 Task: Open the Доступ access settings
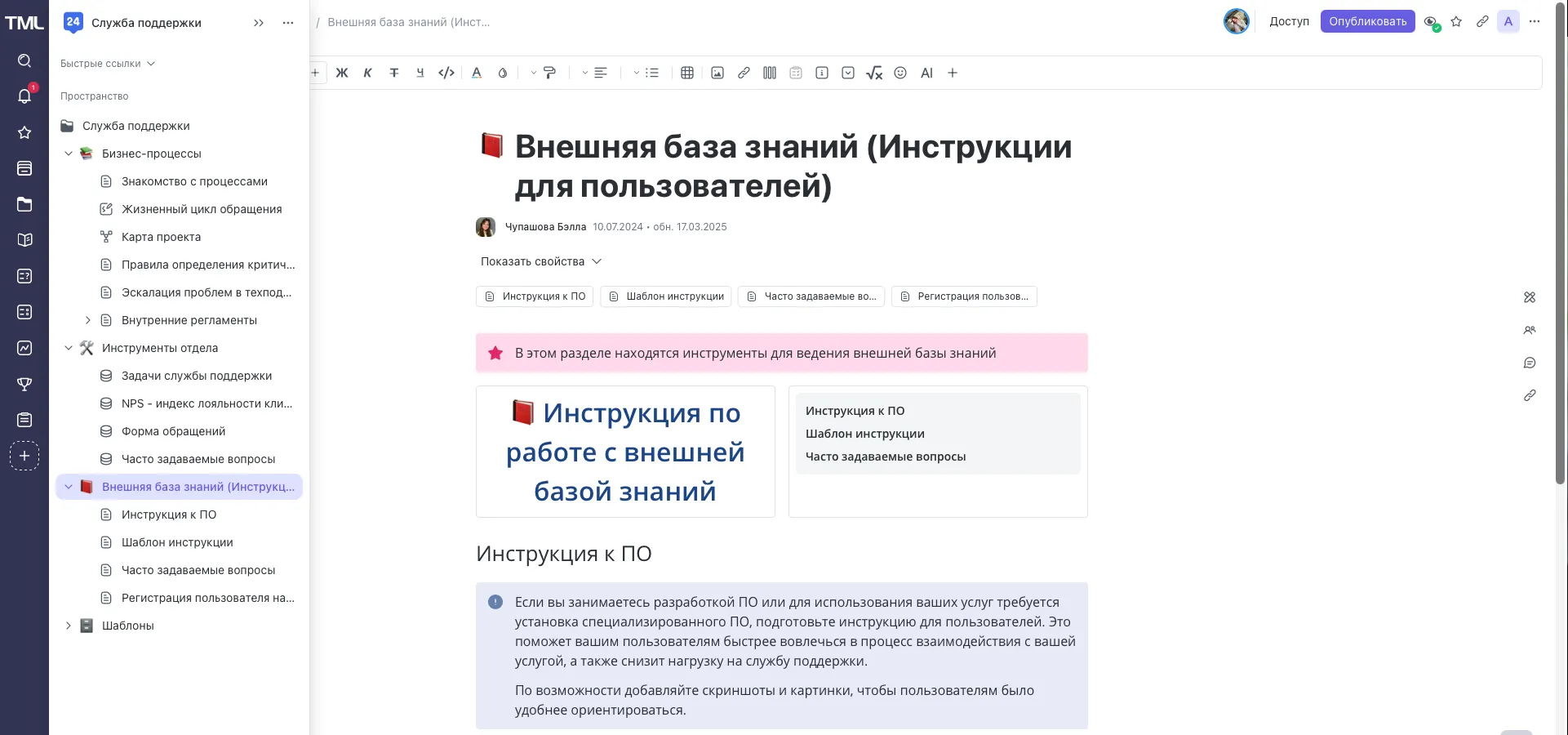pyautogui.click(x=1289, y=22)
